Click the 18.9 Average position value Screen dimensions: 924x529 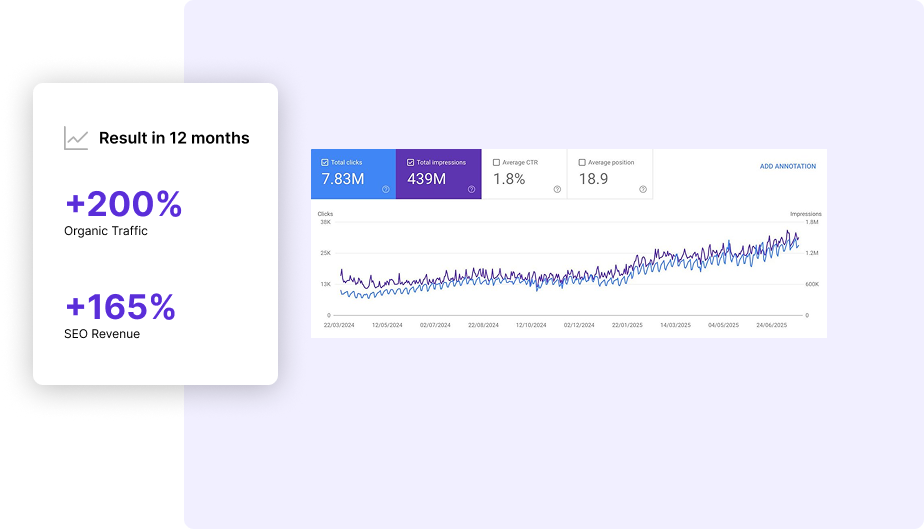pos(593,179)
